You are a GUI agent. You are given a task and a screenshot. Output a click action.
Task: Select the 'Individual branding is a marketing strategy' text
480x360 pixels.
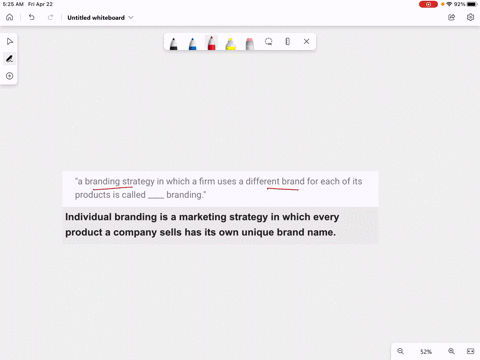[x=202, y=225]
